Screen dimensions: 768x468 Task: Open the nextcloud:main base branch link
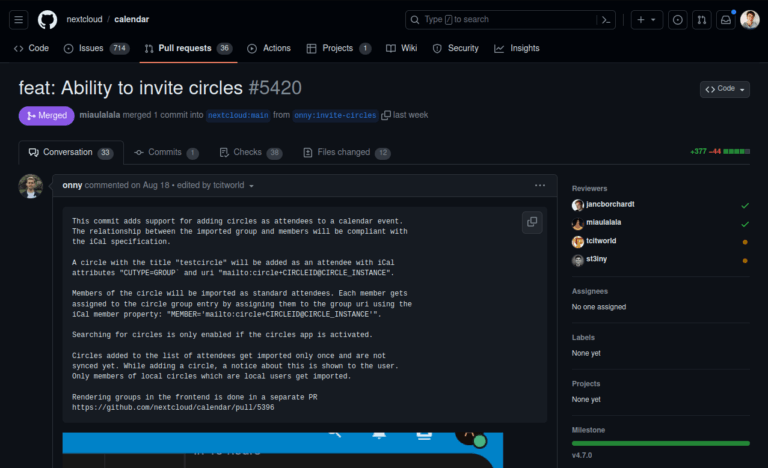[238, 115]
